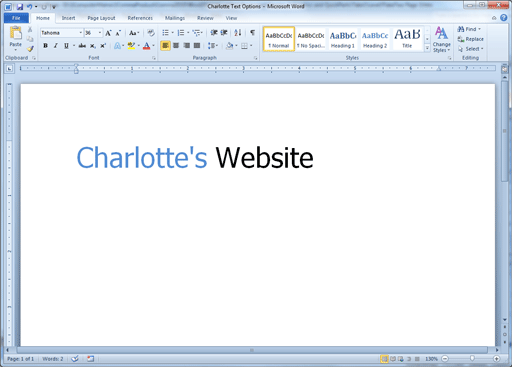
Task: Click the Save icon in quick access toolbar
Action: coord(19,7)
